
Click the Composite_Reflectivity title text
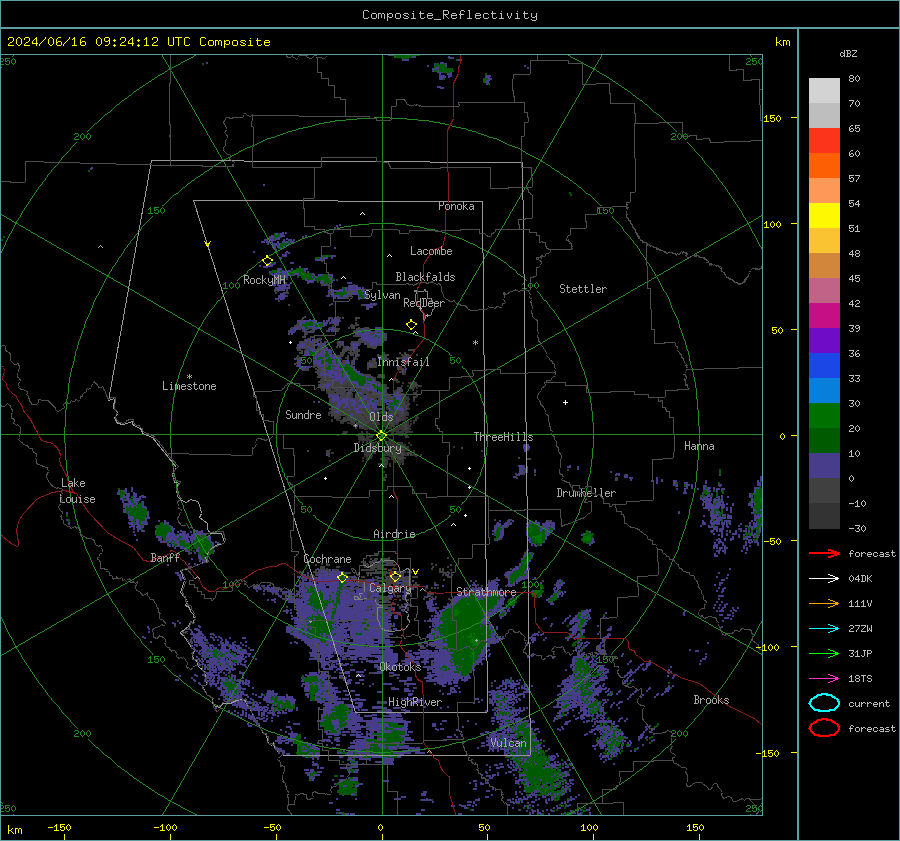point(450,15)
